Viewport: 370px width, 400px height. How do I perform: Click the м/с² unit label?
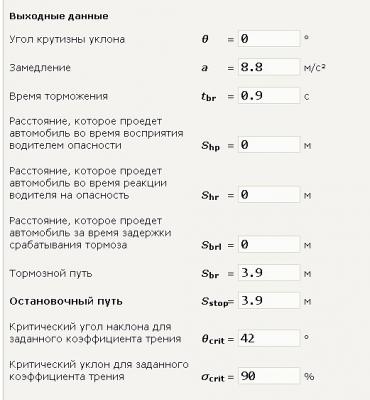pyautogui.click(x=314, y=68)
